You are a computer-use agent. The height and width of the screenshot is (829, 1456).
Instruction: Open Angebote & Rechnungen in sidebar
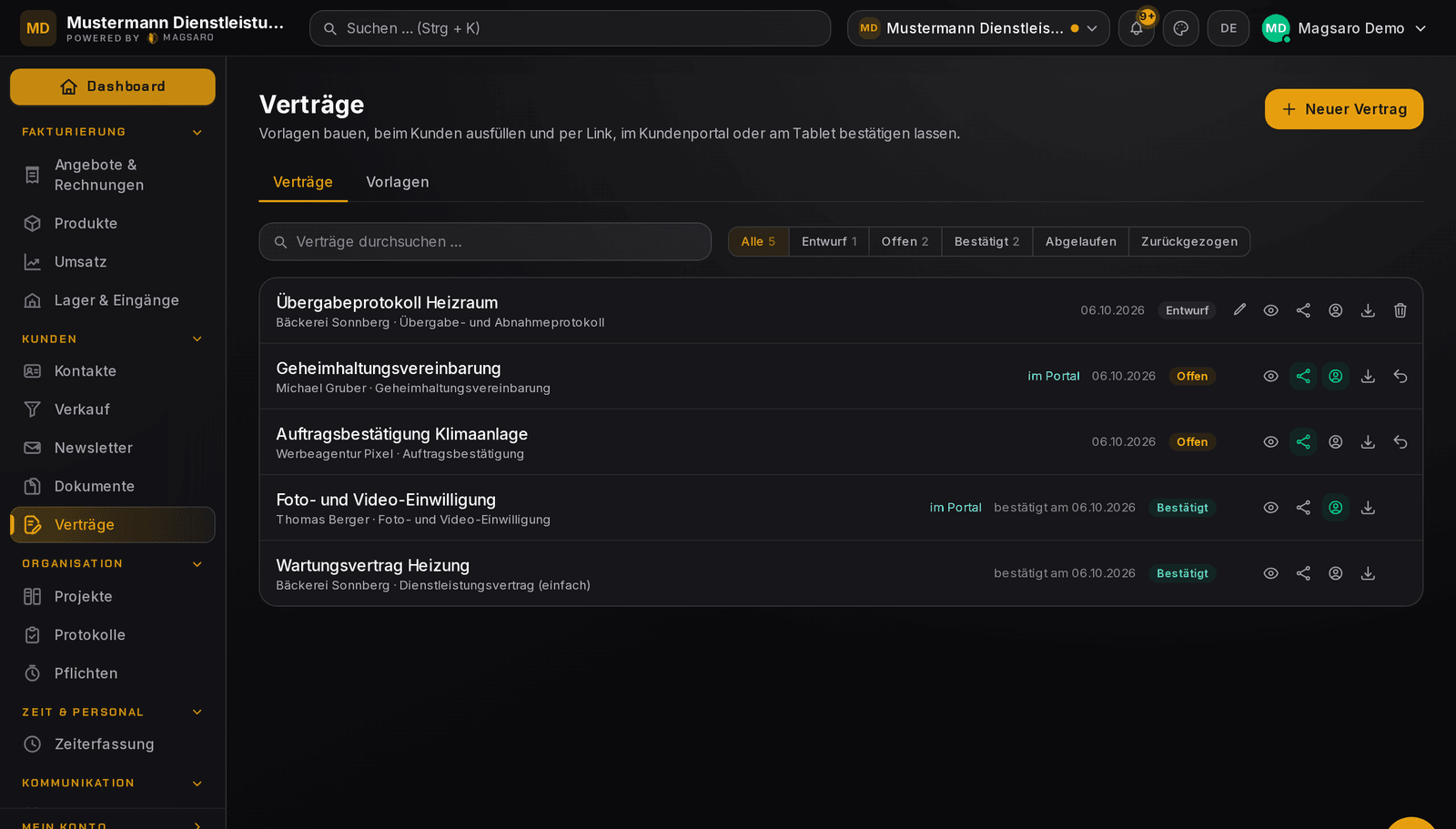point(113,175)
